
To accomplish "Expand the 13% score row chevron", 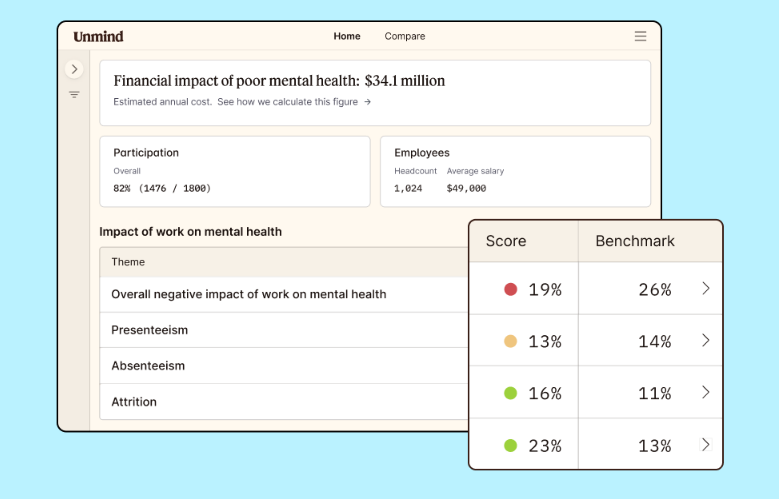I will click(x=706, y=341).
